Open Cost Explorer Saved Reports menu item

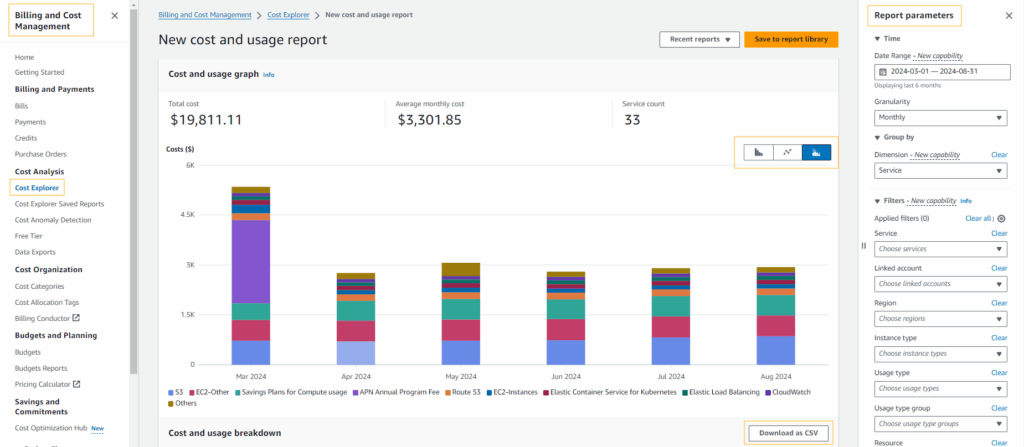pos(59,204)
